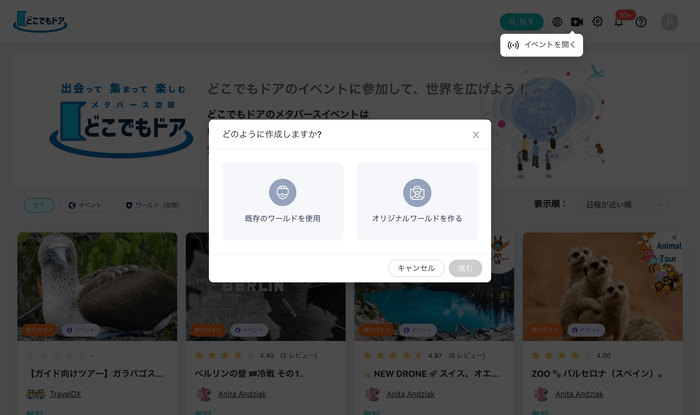Click orange 旅行ガイド tag on Swiss drone card
Screen dimensions: 700x415
pos(376,330)
